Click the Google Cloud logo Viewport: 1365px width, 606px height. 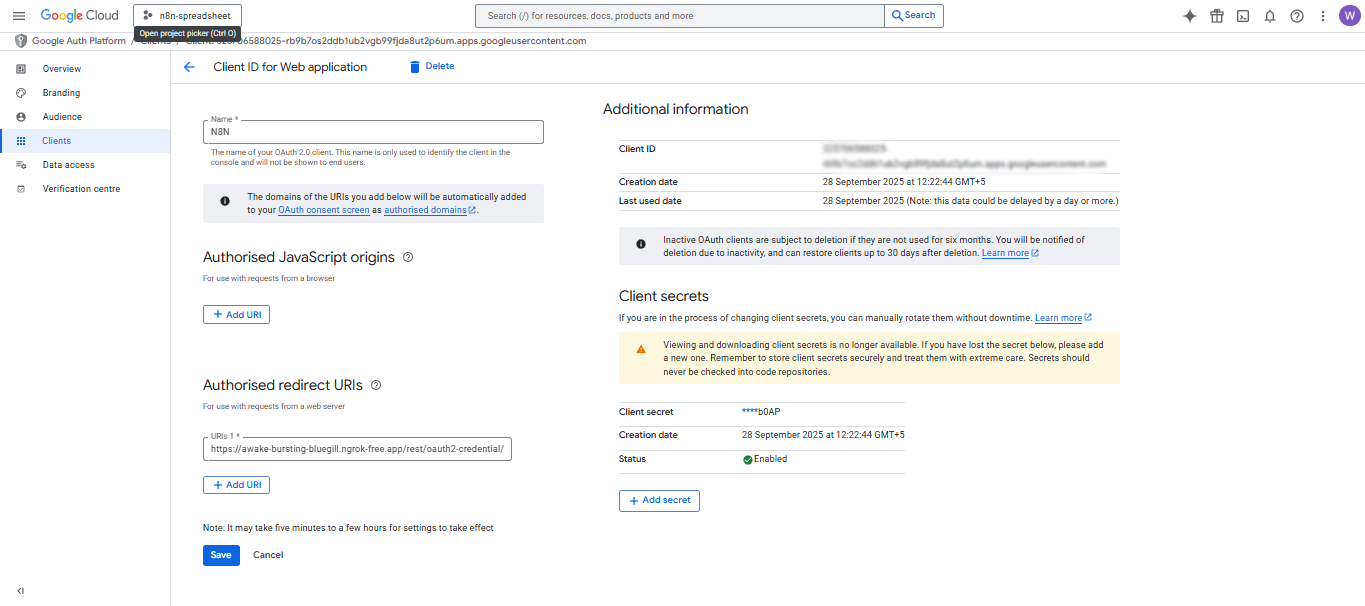tap(78, 15)
